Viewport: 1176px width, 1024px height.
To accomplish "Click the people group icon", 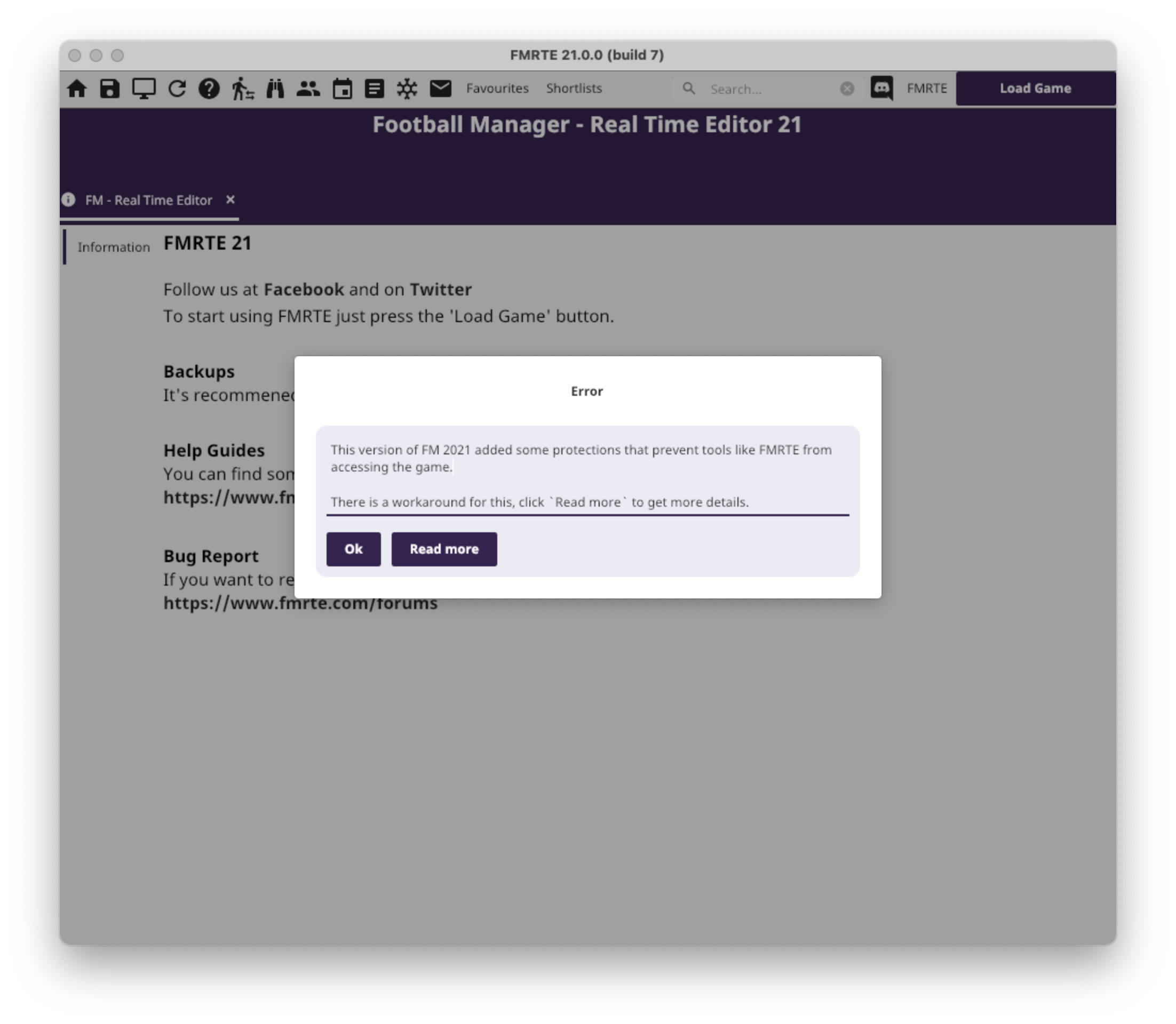I will (x=308, y=89).
